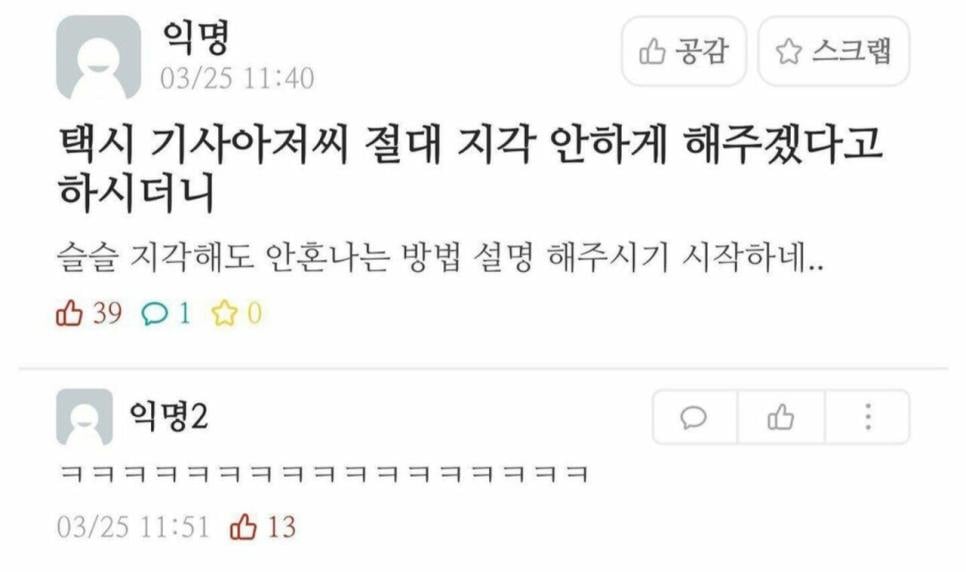Open the post title about the taxi driver
The width and height of the screenshot is (966, 572).
(x=471, y=168)
